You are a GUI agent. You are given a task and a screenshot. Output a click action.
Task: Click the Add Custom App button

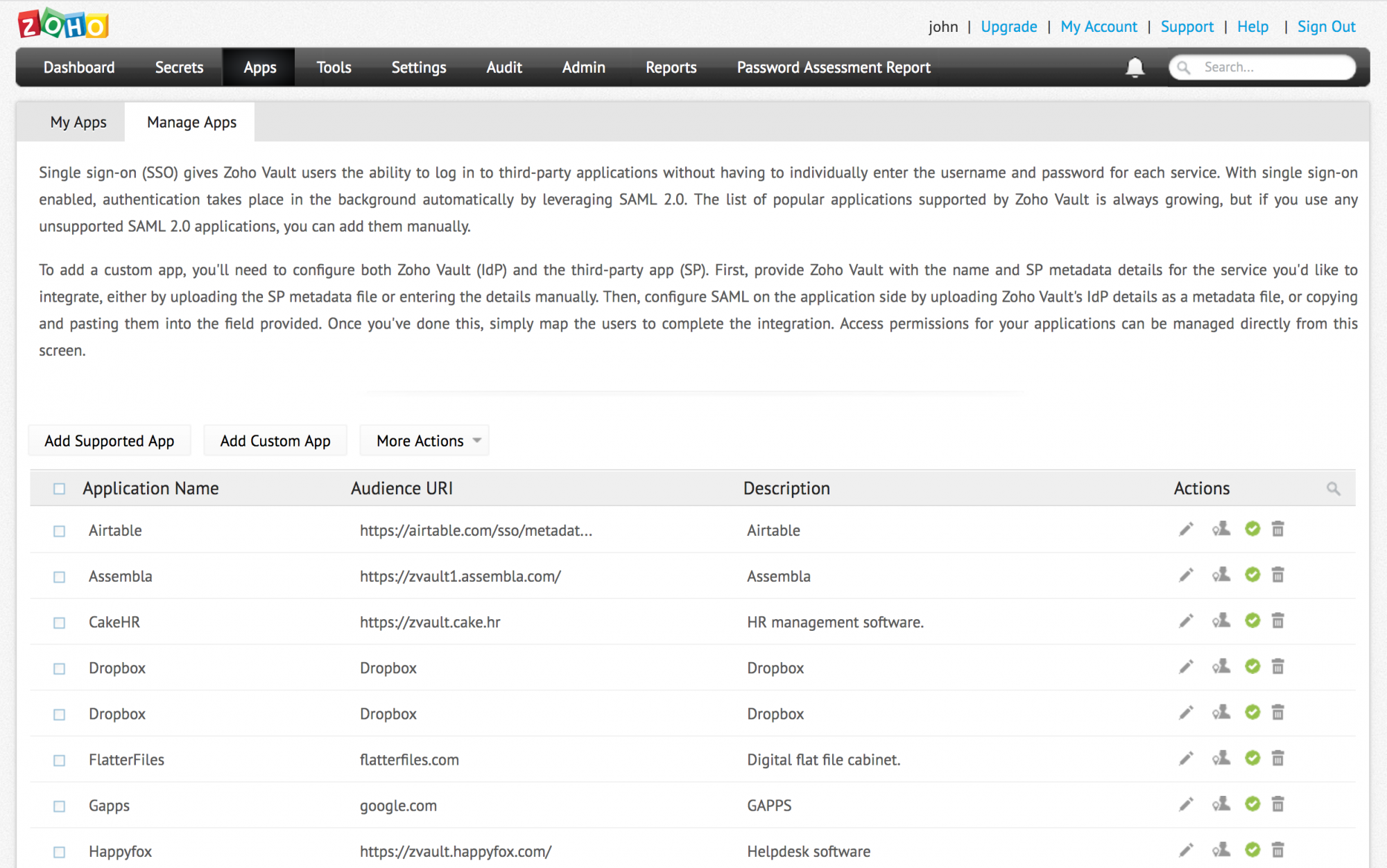coord(275,441)
